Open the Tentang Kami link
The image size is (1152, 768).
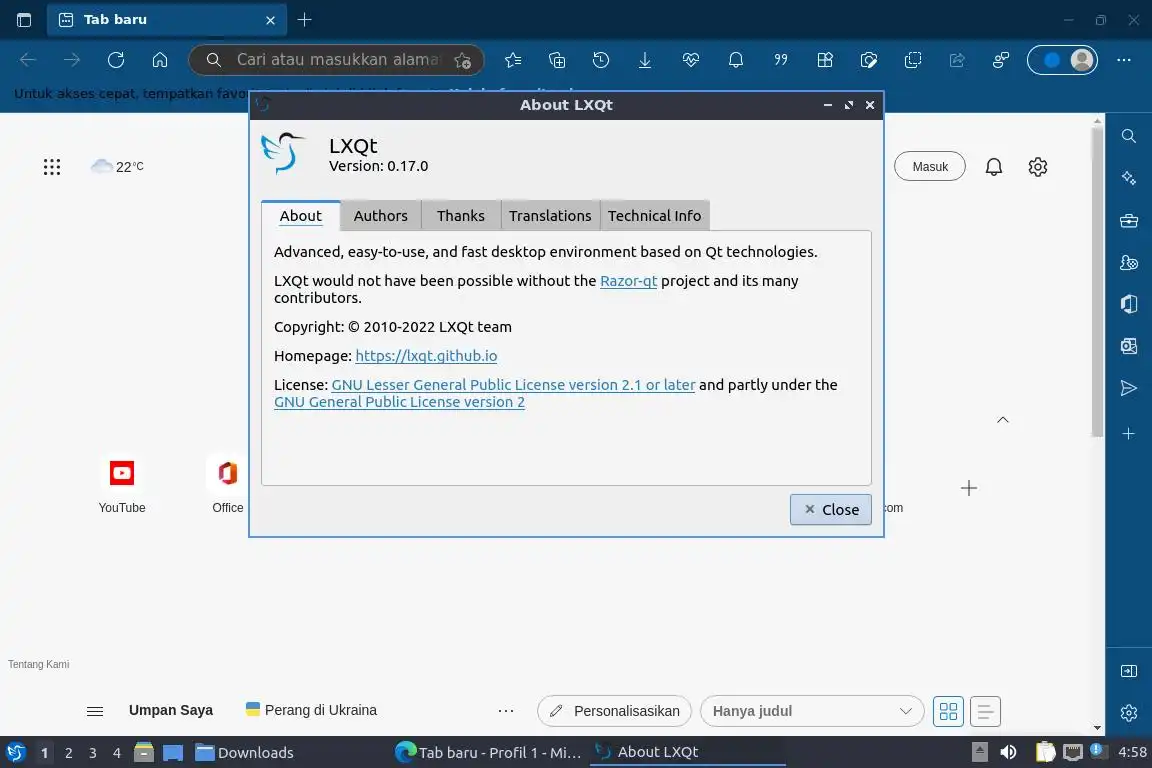point(38,664)
